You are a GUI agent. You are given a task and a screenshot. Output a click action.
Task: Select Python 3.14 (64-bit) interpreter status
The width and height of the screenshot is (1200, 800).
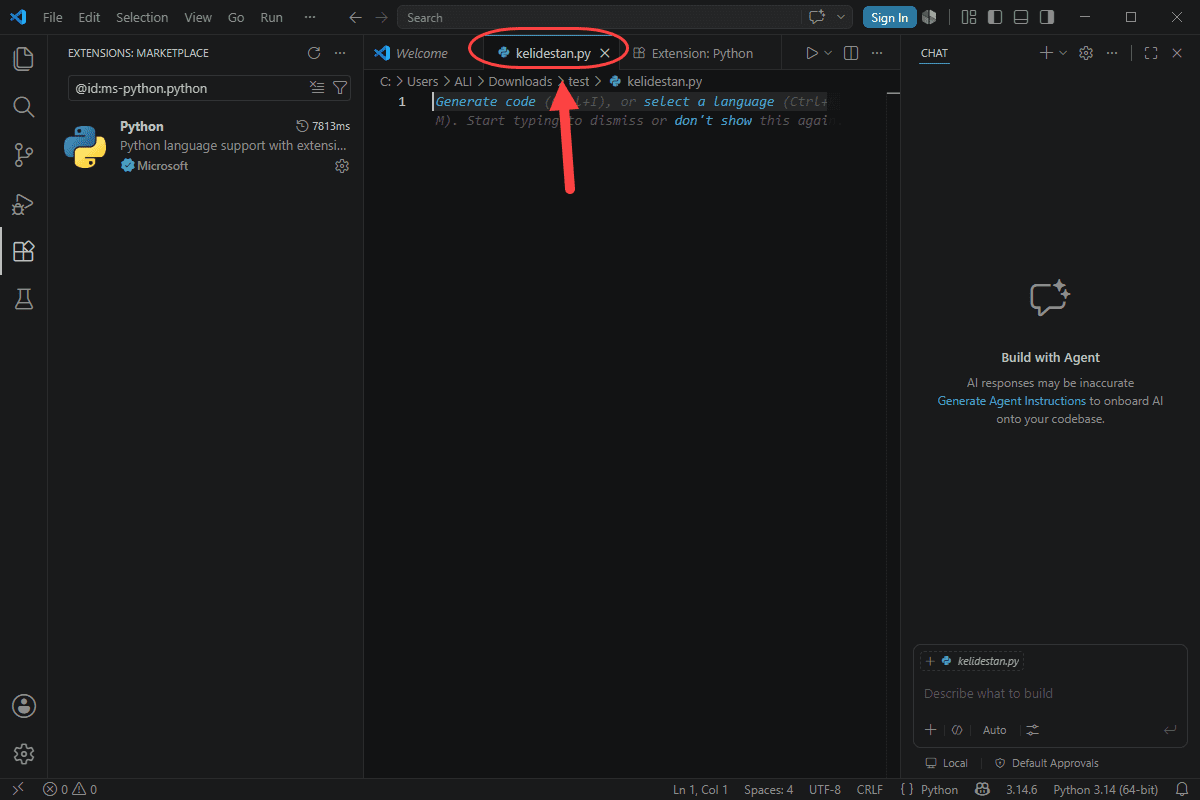pos(1105,789)
